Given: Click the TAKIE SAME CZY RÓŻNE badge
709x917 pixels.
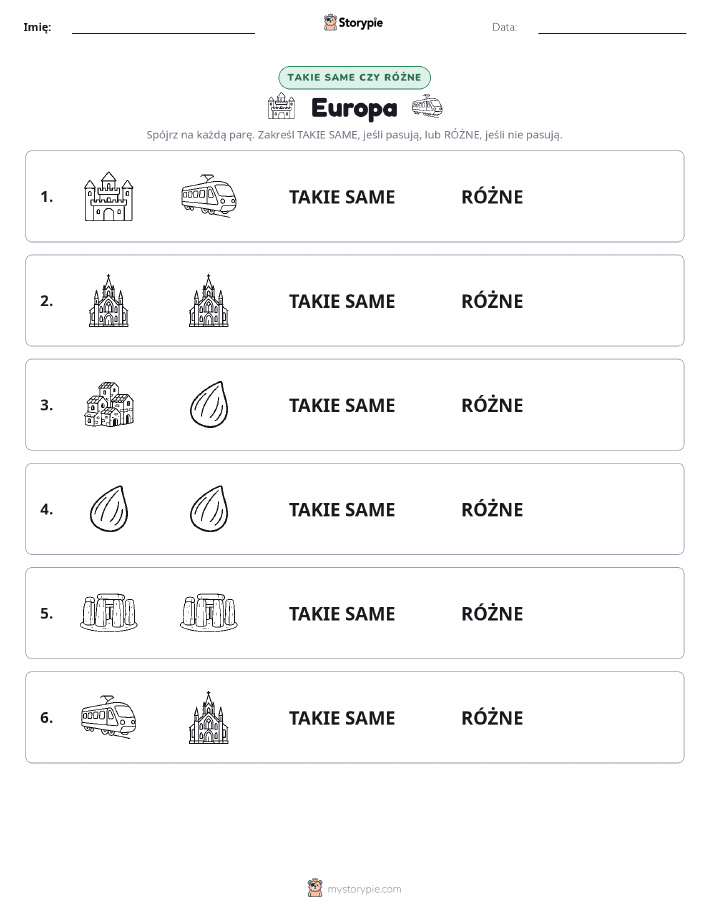Looking at the screenshot, I should 354,77.
